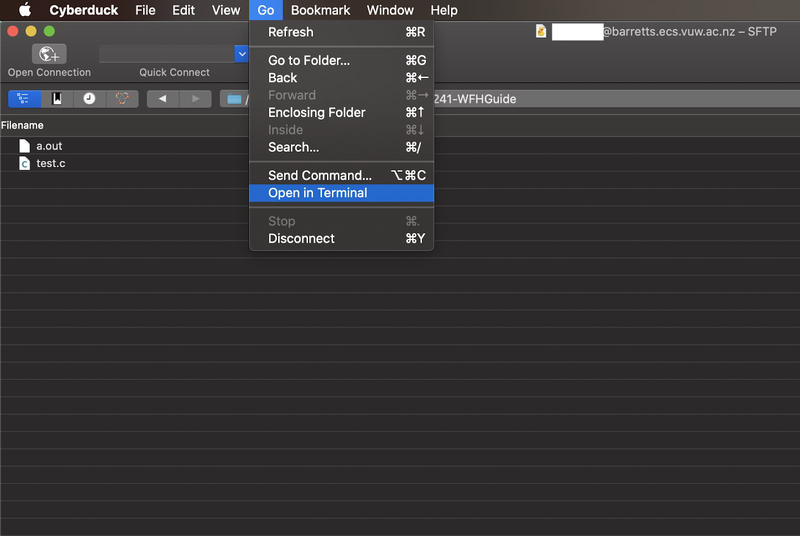Choose Send Command... menu item
Screen dimensions: 800x536
[341, 175]
